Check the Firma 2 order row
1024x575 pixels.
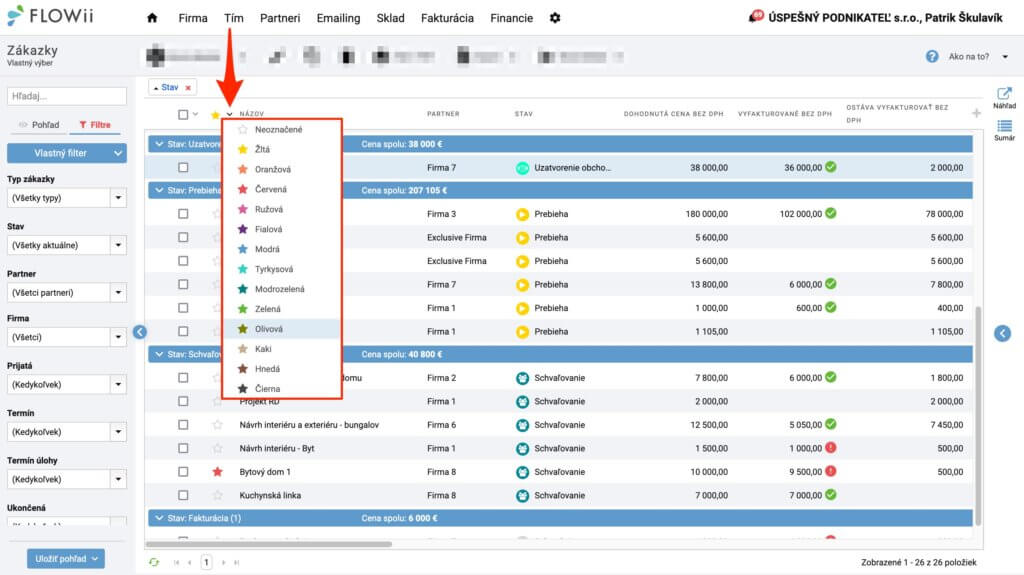click(x=183, y=378)
